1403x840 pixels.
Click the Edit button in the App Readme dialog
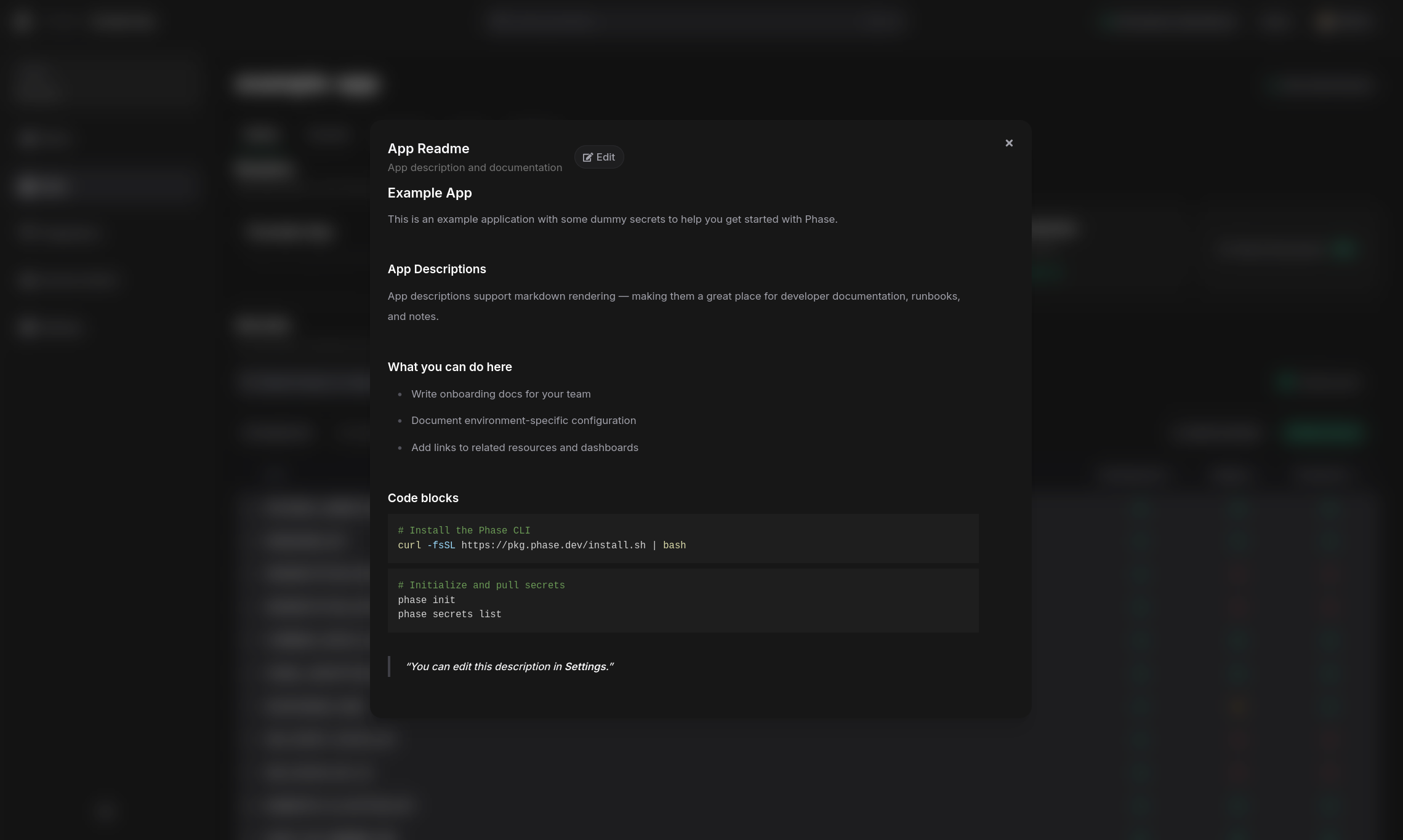click(x=599, y=157)
